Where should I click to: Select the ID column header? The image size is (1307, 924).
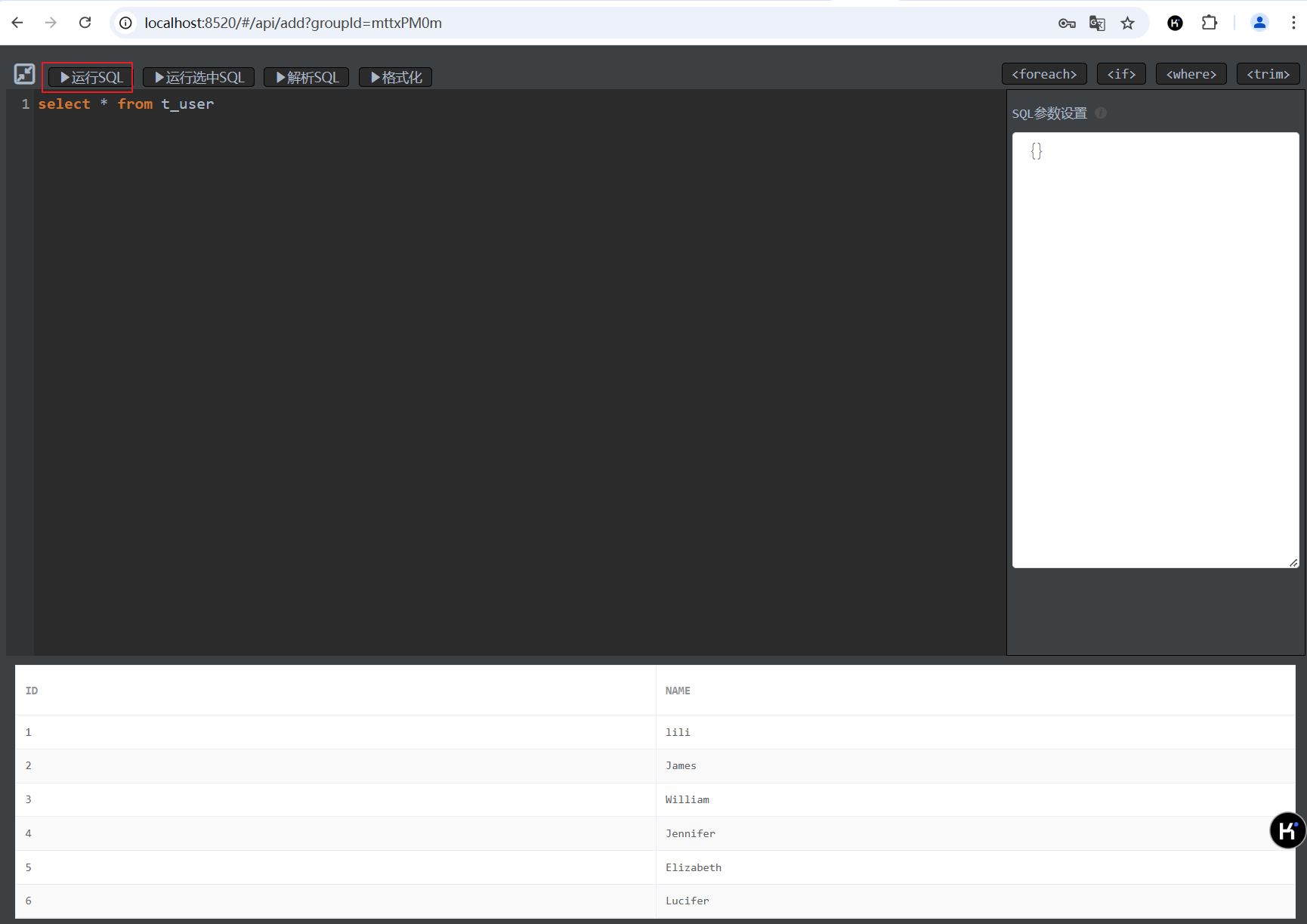pos(335,691)
